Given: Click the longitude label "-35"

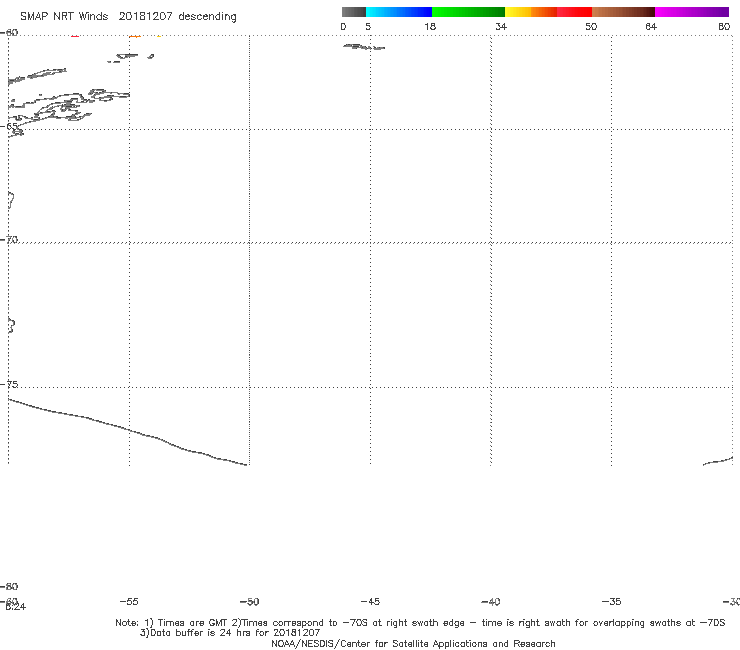Looking at the screenshot, I should tap(611, 601).
